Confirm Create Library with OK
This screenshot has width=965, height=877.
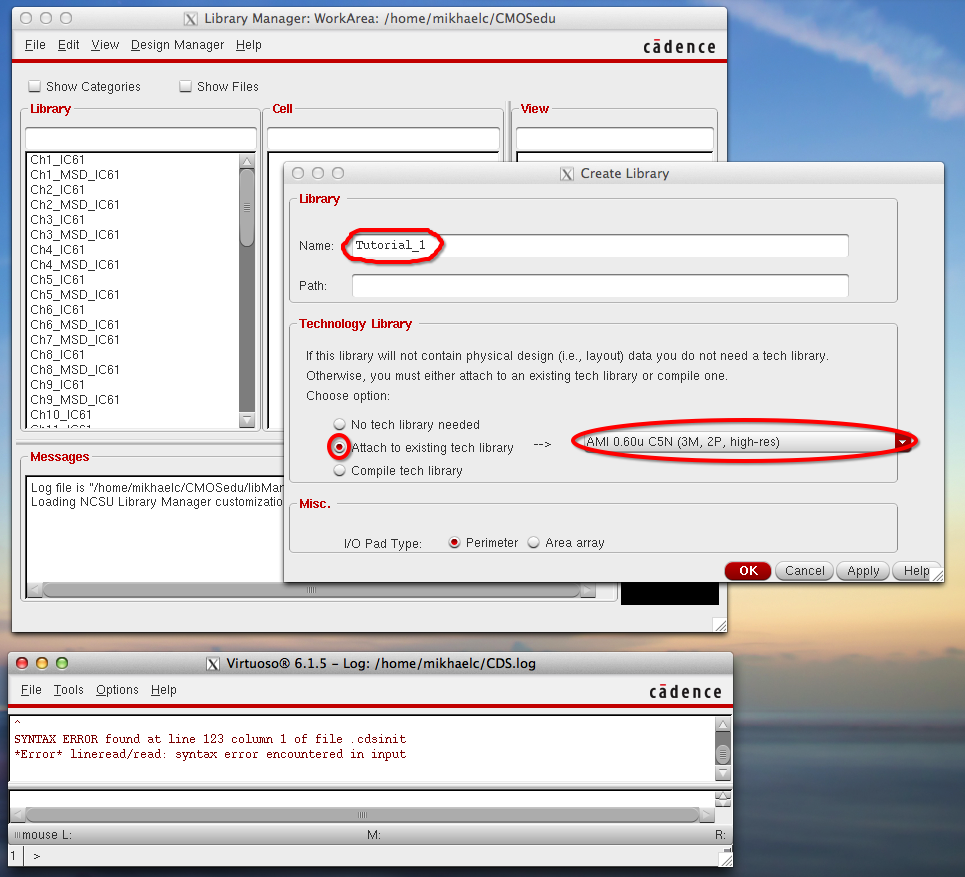coord(748,571)
